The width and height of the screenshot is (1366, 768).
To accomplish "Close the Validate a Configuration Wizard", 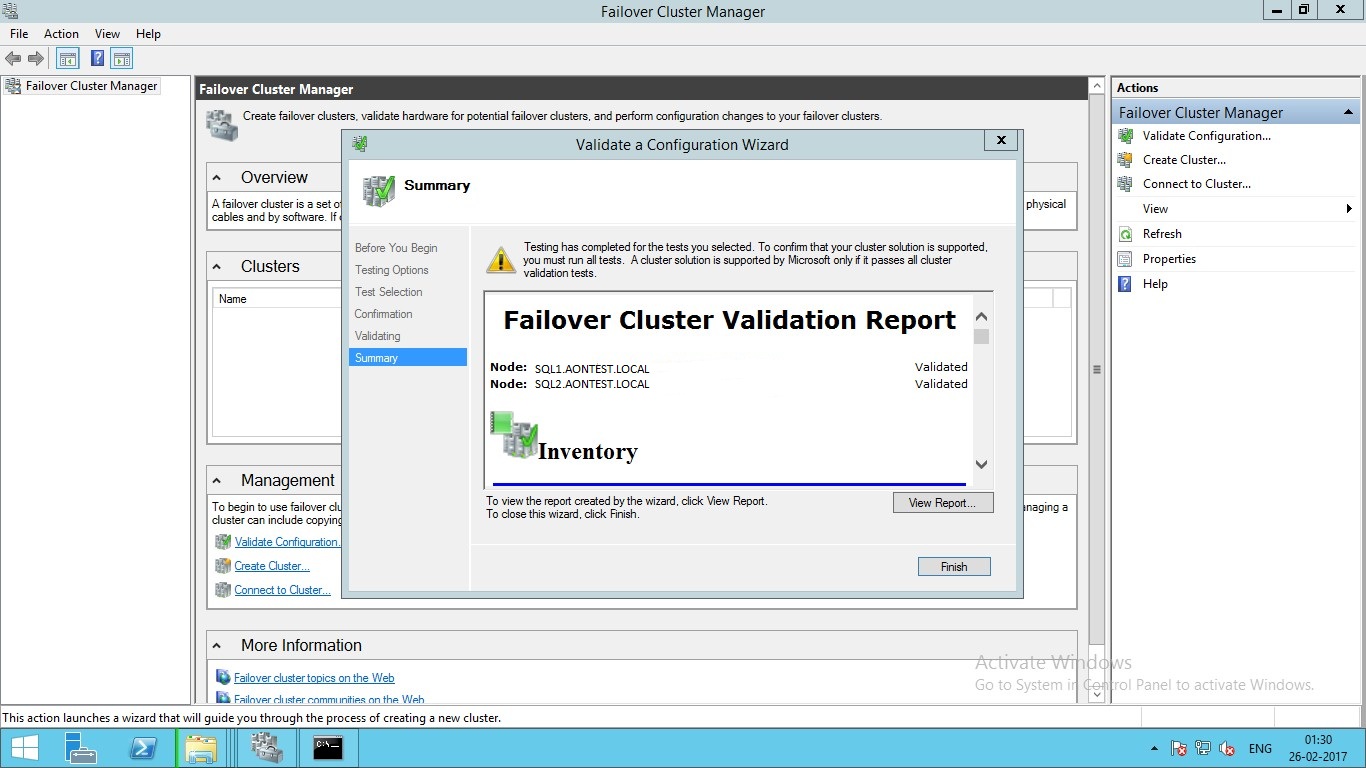I will pyautogui.click(x=1001, y=141).
